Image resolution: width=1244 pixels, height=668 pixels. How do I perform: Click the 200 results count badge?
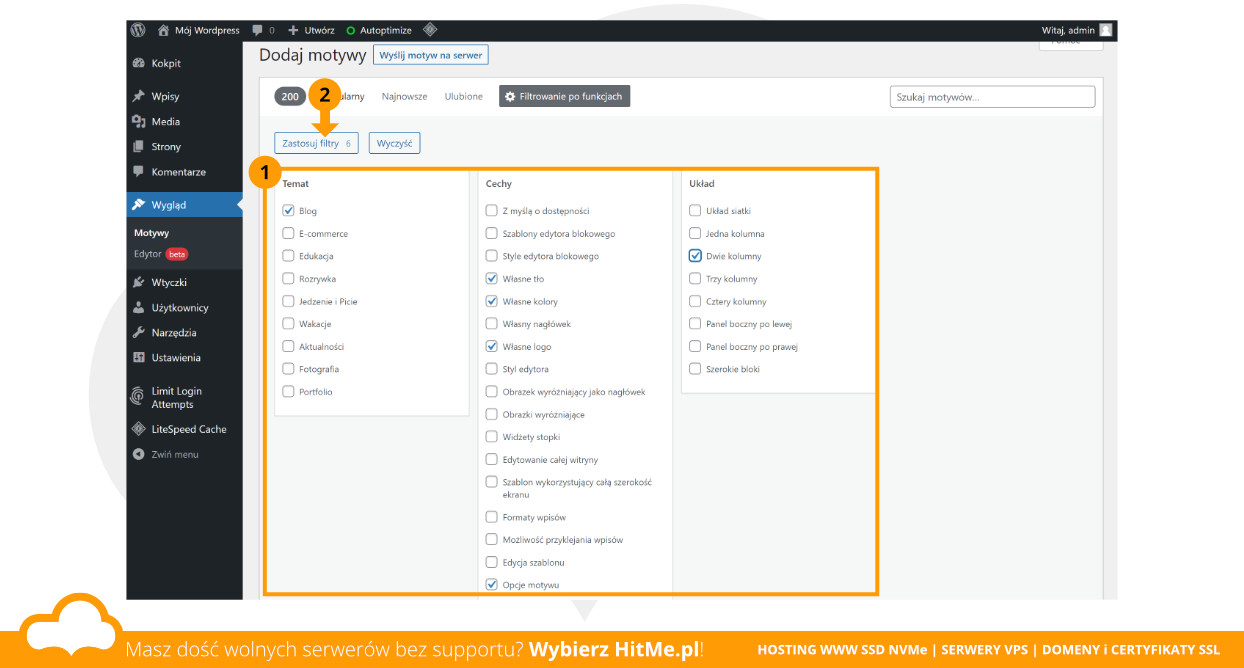coord(290,97)
